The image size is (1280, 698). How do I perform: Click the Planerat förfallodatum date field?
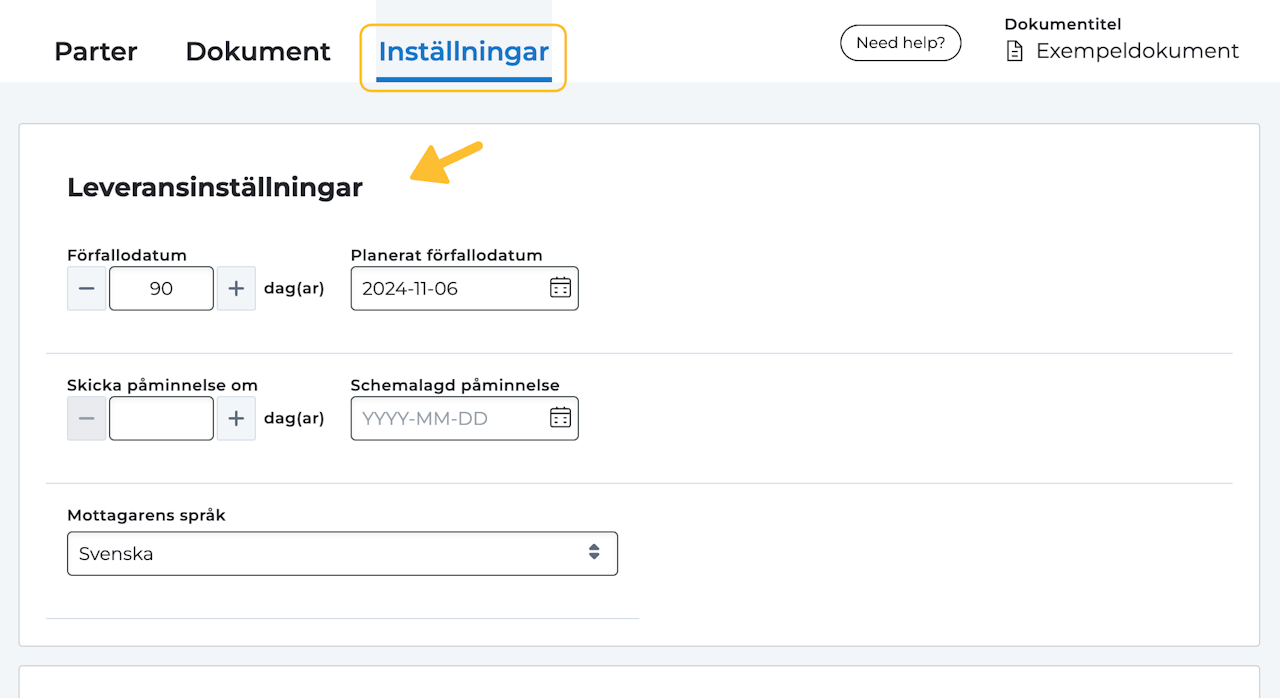tap(450, 289)
